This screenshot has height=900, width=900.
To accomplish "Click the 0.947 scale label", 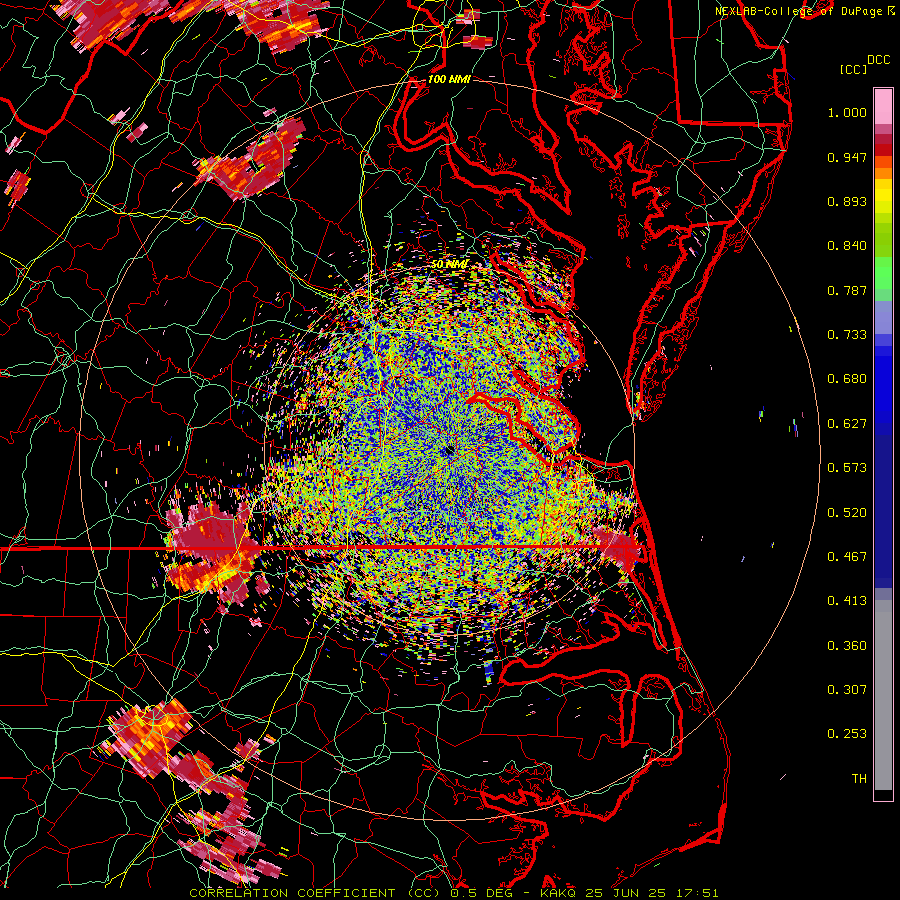I will (847, 157).
